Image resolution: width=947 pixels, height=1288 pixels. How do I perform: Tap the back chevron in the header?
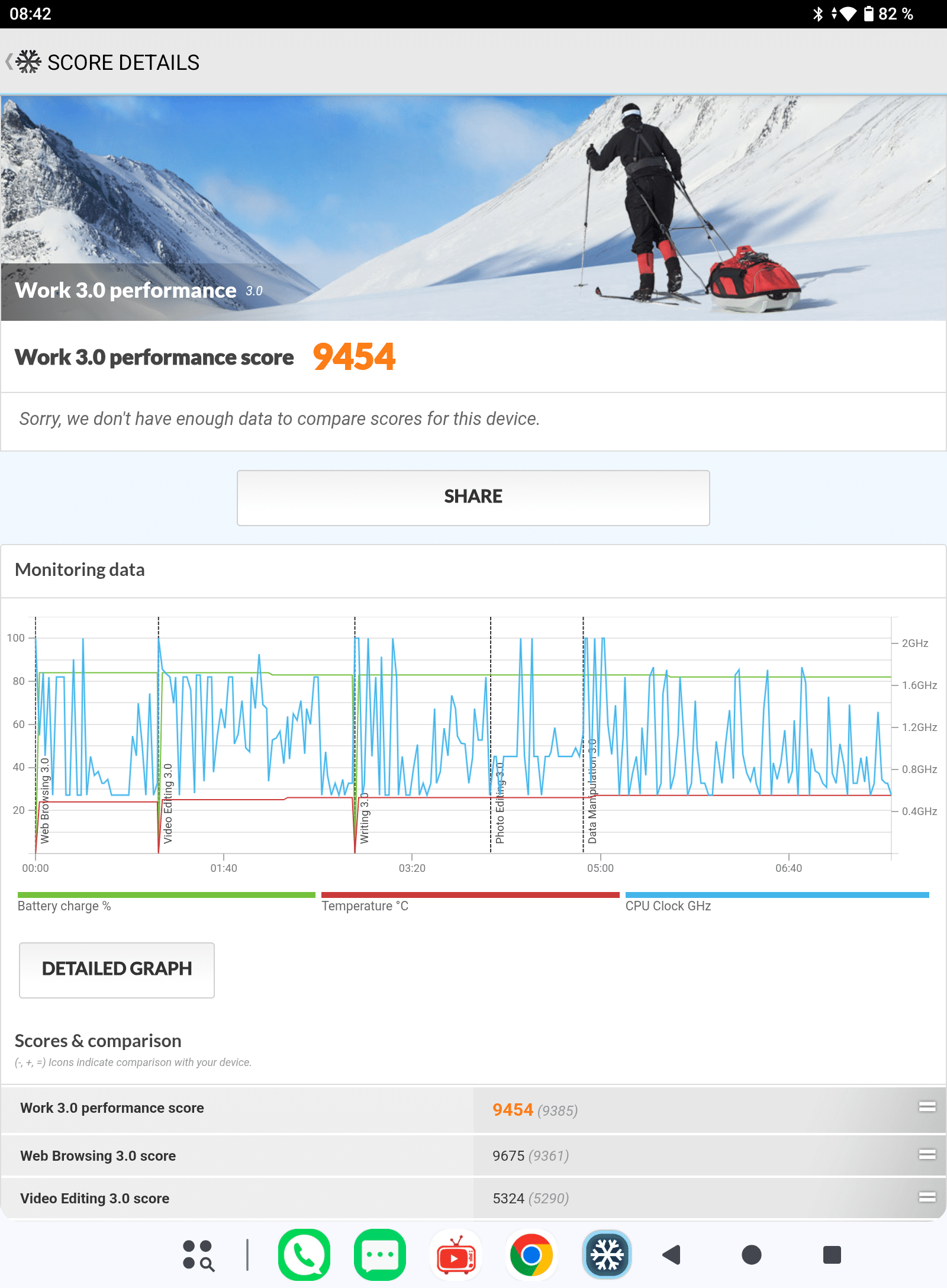8,62
